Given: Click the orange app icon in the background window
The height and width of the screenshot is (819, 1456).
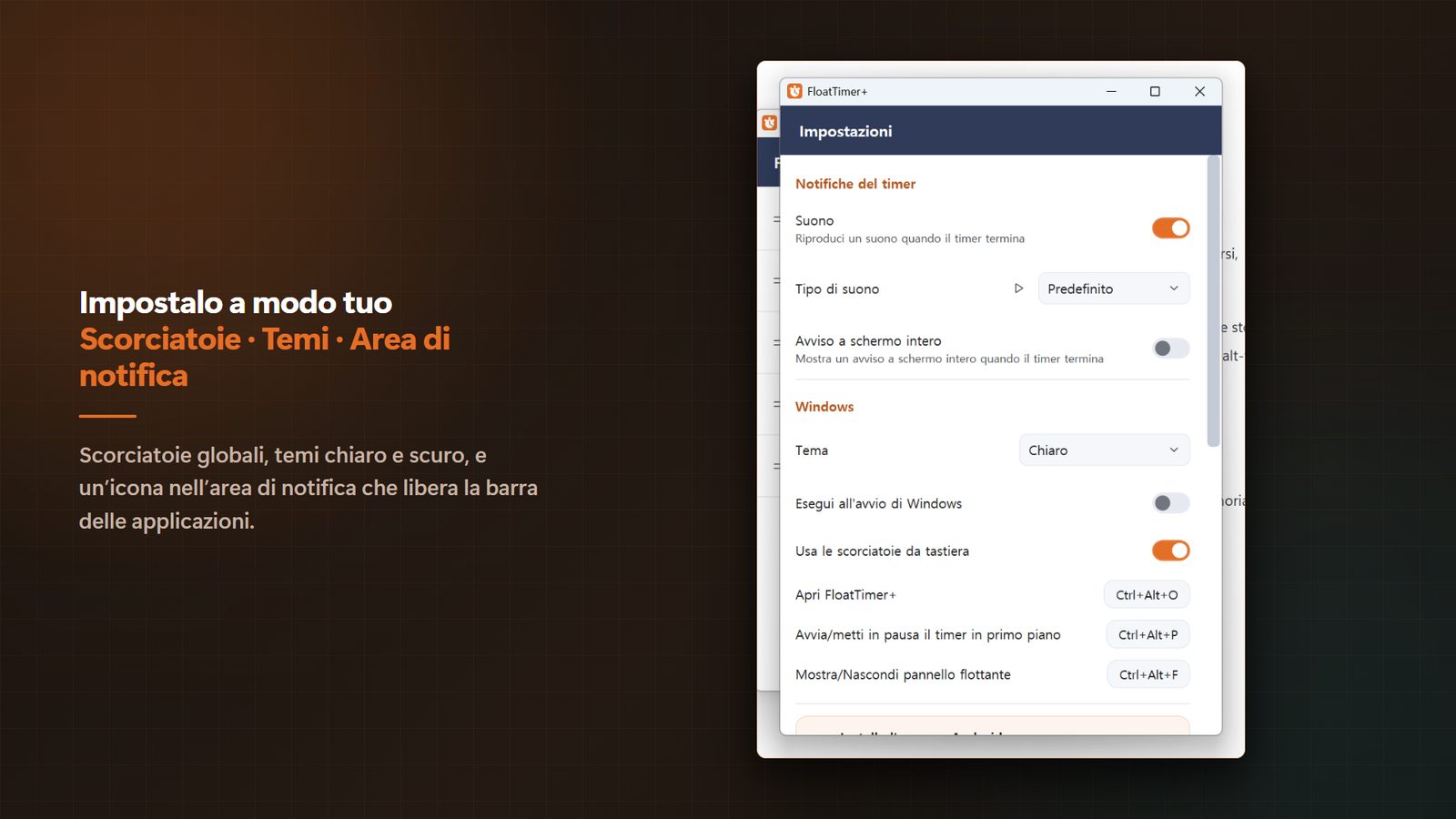Looking at the screenshot, I should [770, 123].
